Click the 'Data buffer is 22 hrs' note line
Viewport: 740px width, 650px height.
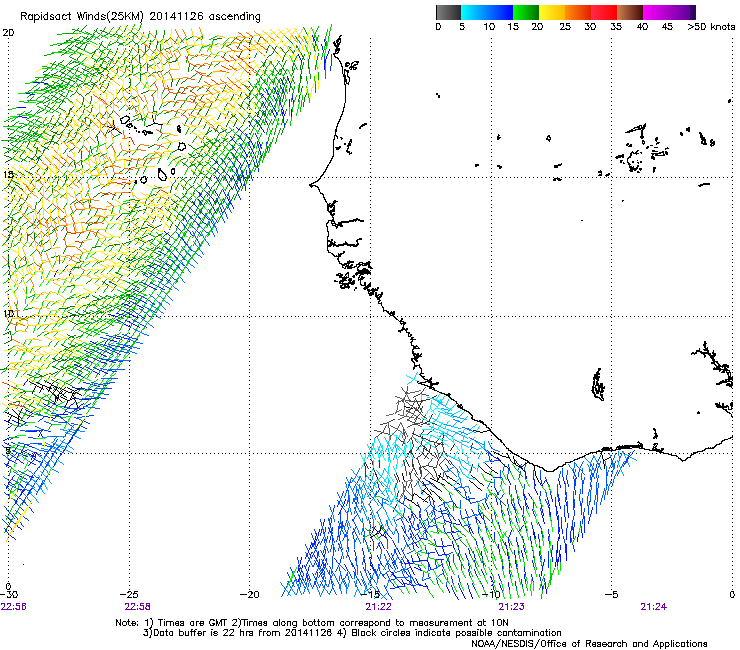click(x=352, y=633)
